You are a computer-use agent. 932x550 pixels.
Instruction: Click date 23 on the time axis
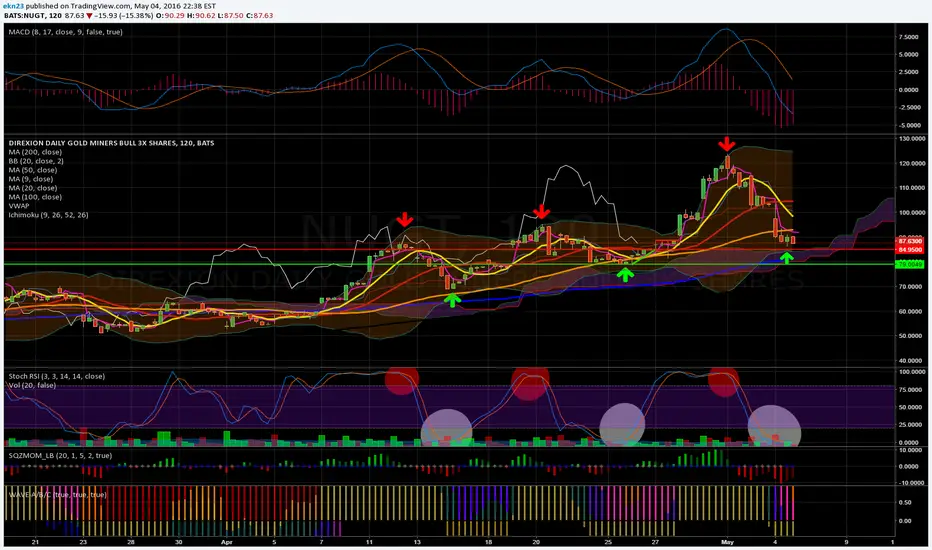click(83, 542)
